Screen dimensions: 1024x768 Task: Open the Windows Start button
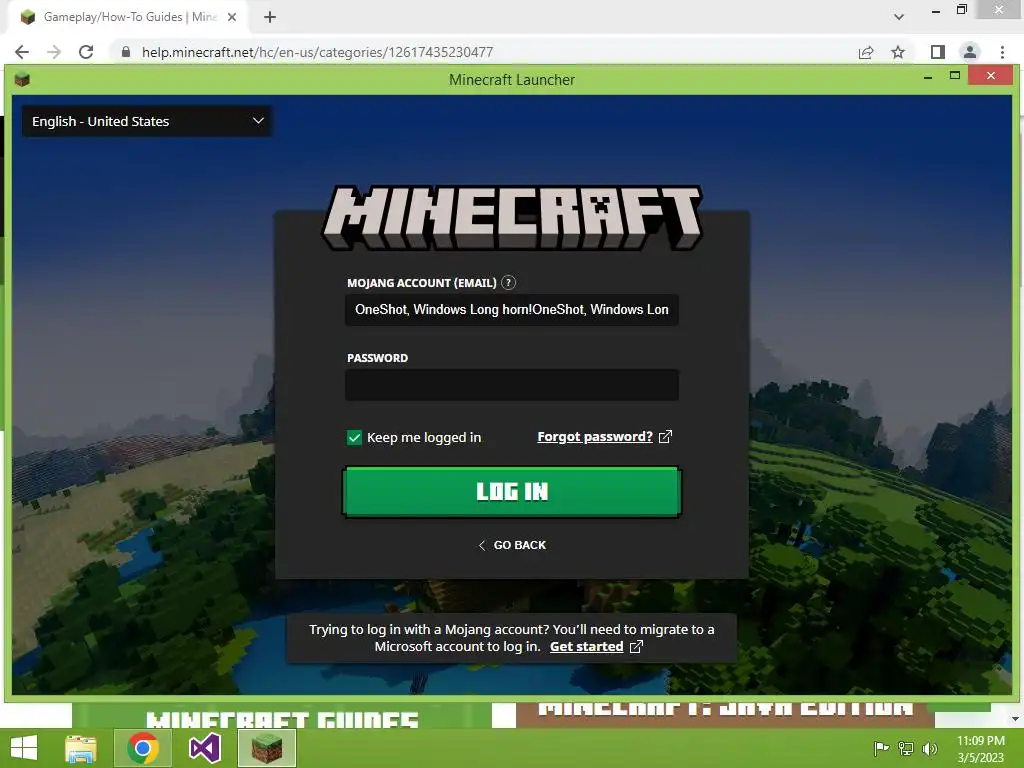click(24, 748)
